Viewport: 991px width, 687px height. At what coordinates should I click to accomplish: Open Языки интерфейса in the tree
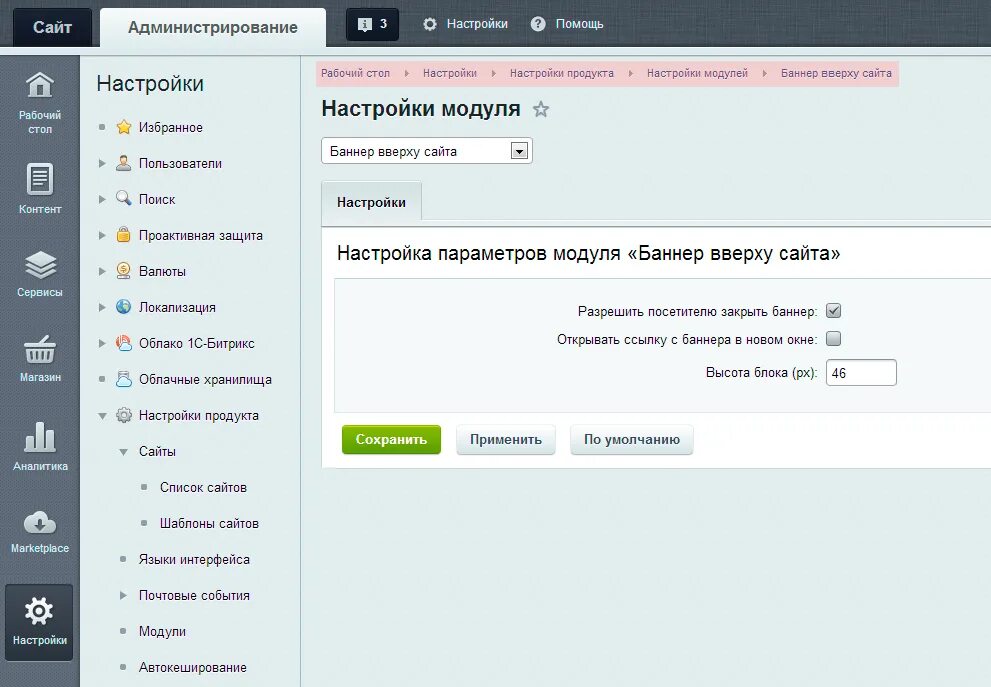(x=194, y=559)
